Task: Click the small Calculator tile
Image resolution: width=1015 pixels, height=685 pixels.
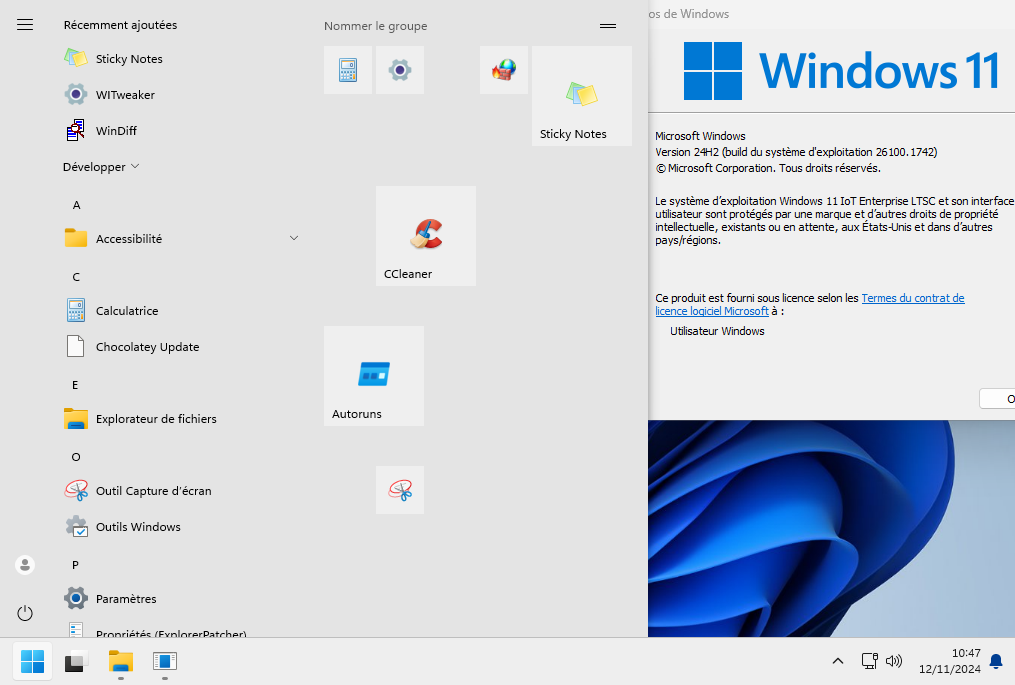Action: click(x=348, y=70)
